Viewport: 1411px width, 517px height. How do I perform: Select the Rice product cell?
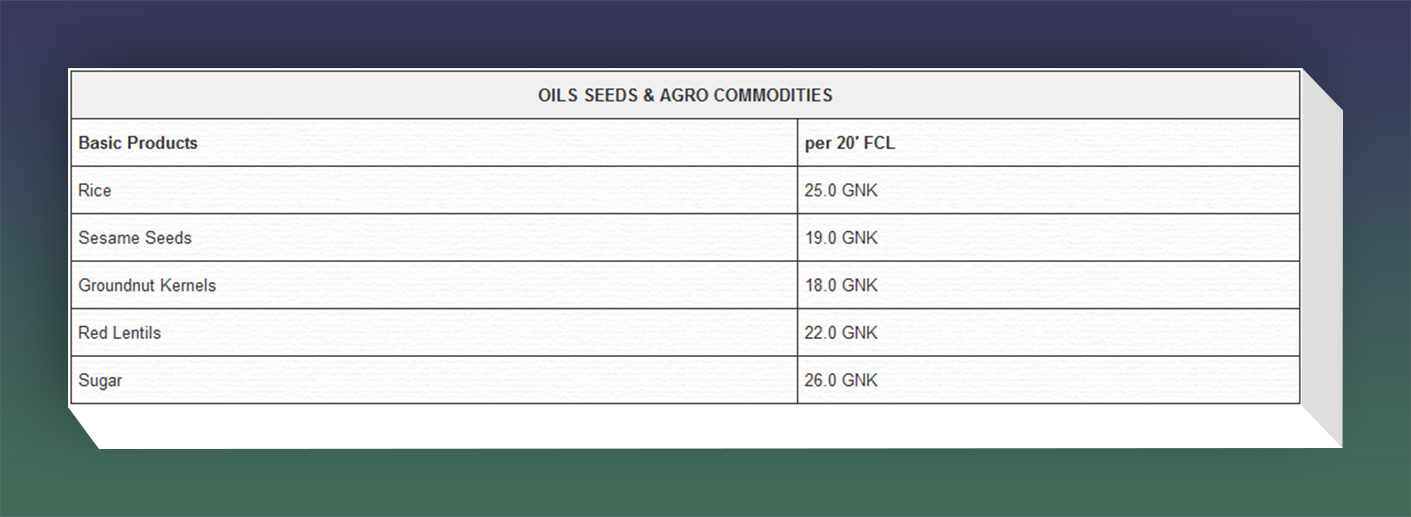coord(95,190)
